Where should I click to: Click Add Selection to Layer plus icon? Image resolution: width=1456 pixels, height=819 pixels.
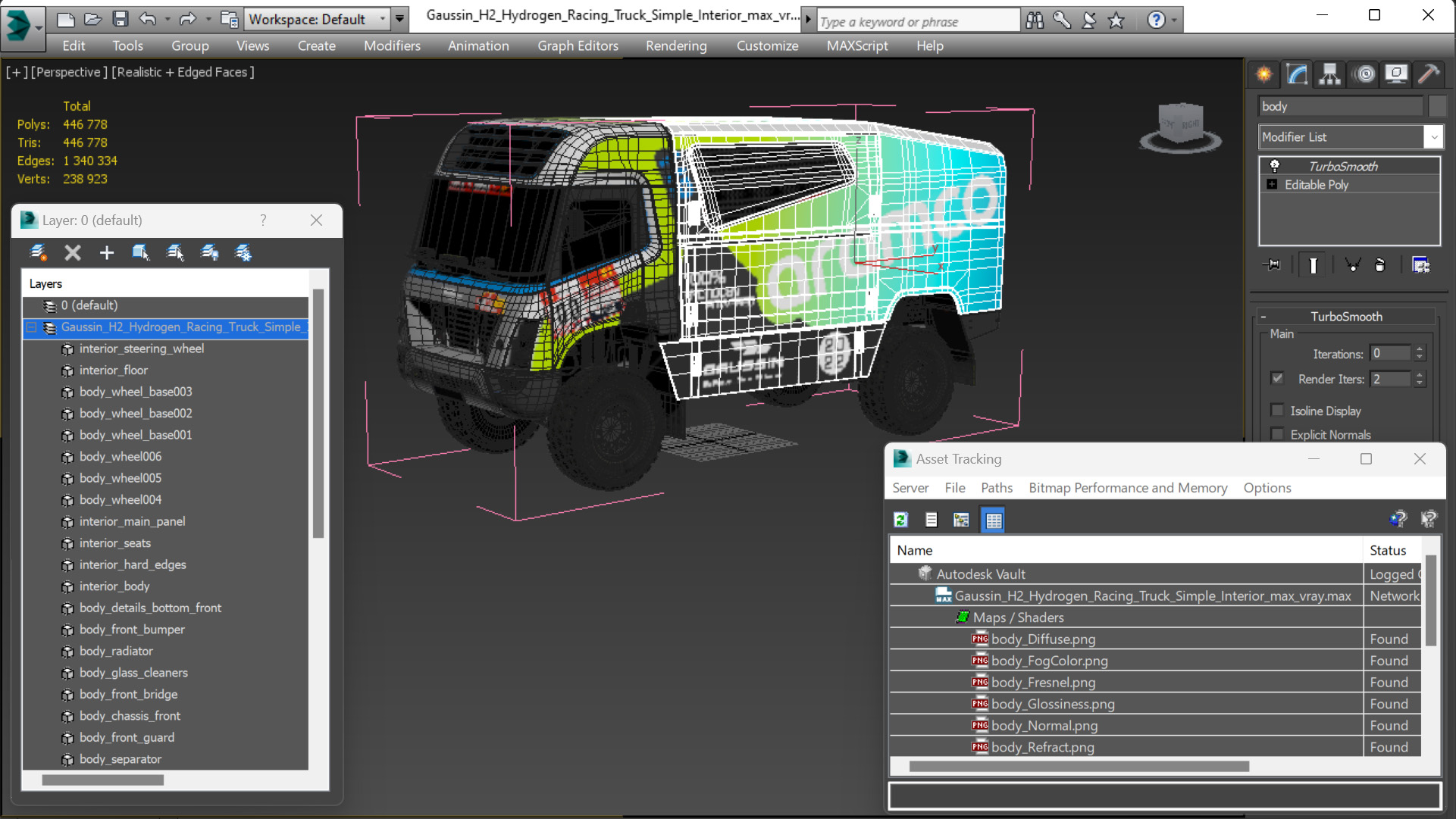(x=107, y=253)
